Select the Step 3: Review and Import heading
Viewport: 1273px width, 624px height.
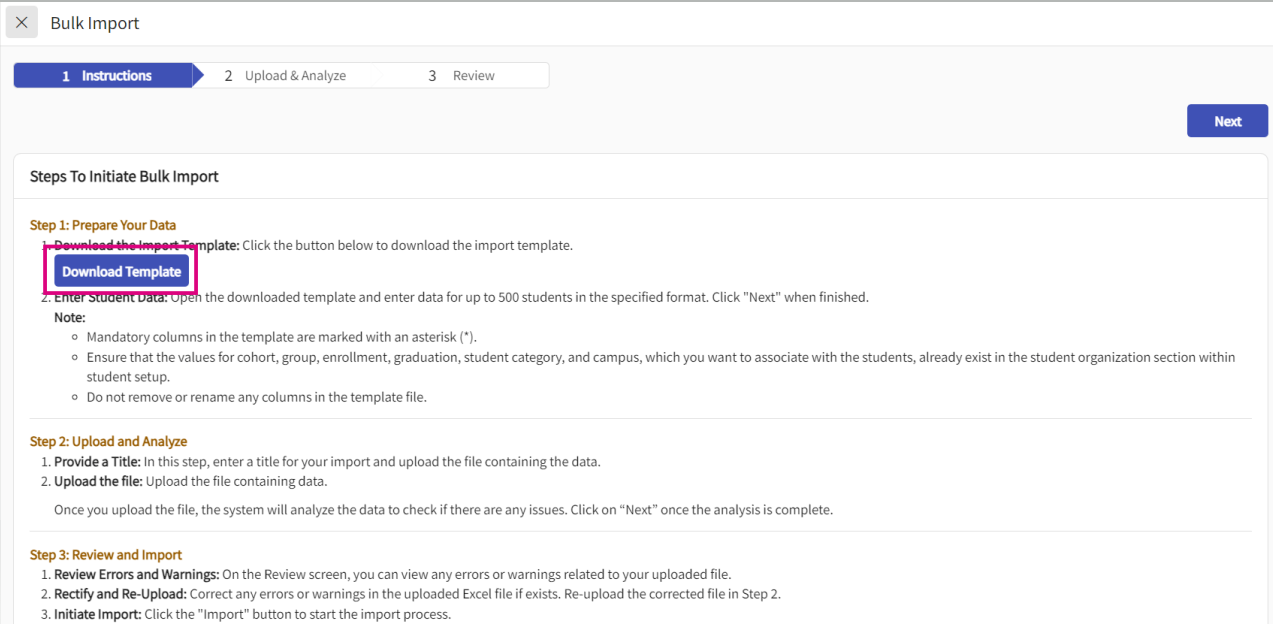(106, 555)
